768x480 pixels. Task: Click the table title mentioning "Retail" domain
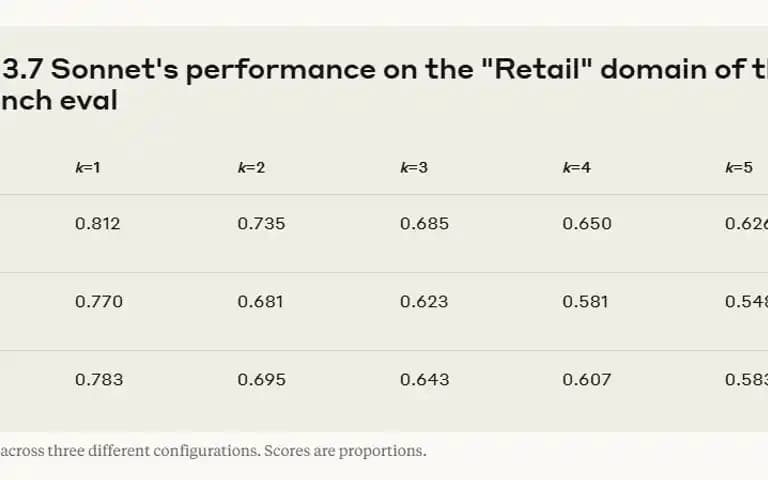[384, 70]
